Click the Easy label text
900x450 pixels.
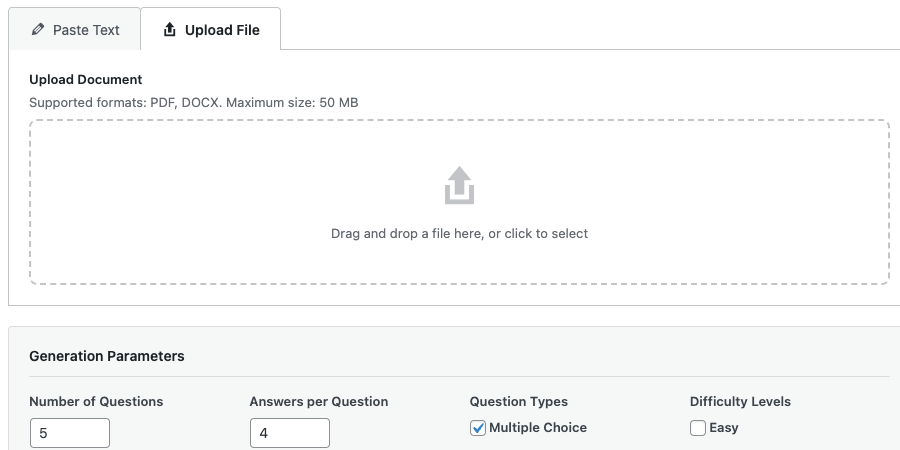coord(724,428)
